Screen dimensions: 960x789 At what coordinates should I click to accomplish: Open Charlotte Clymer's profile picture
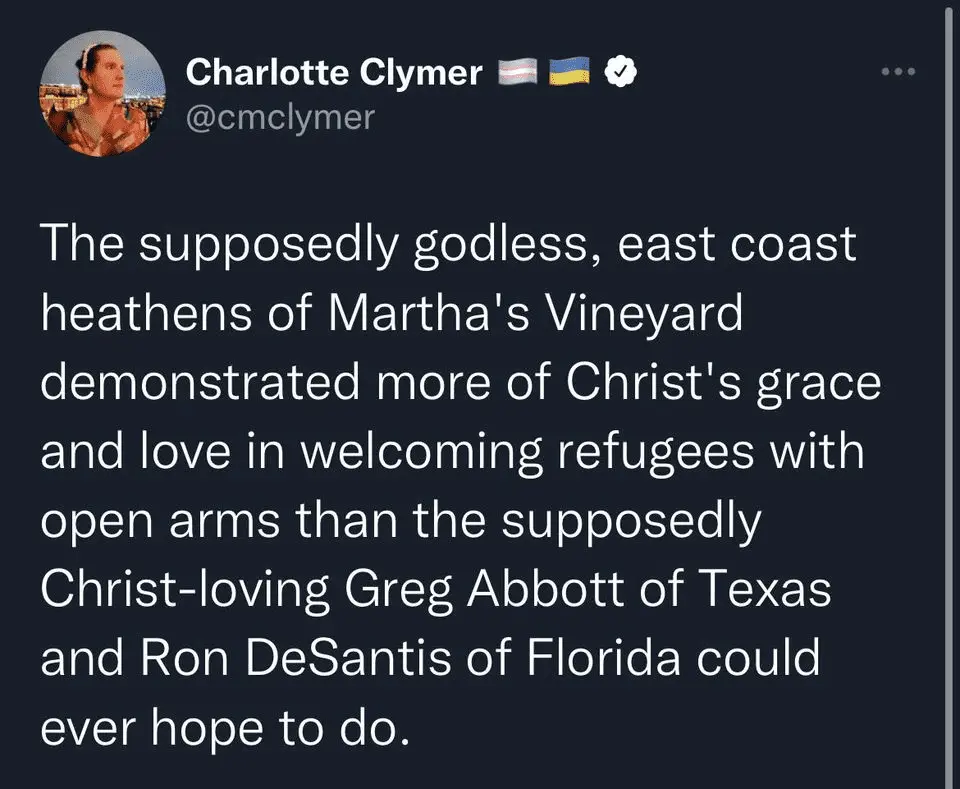coord(102,92)
